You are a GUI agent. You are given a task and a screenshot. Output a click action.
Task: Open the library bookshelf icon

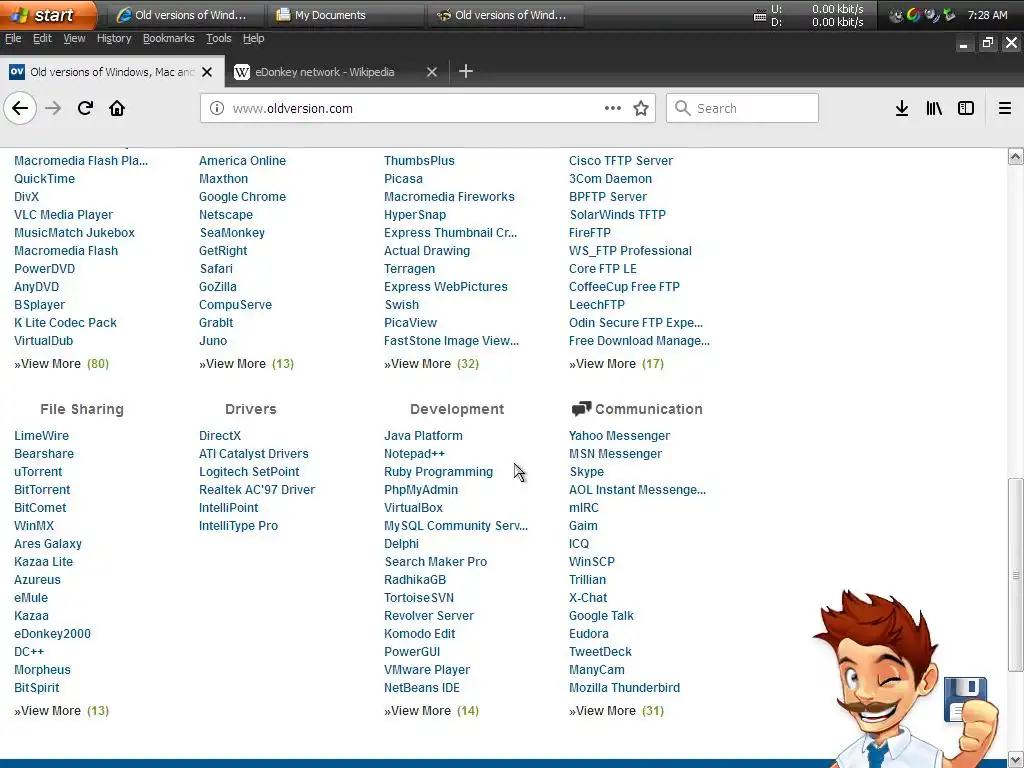934,108
